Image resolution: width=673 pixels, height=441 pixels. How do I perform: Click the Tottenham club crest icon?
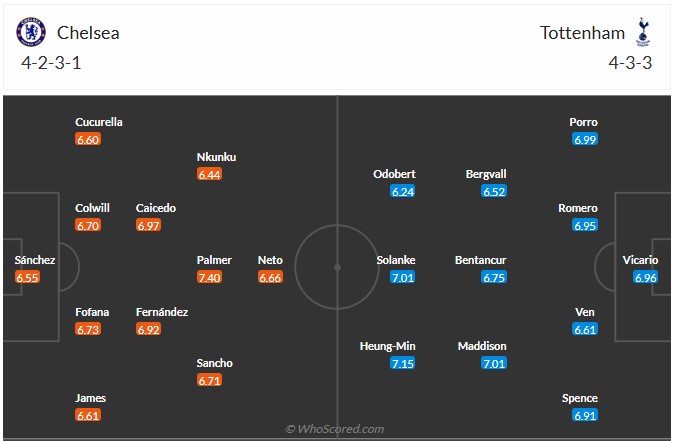click(643, 32)
